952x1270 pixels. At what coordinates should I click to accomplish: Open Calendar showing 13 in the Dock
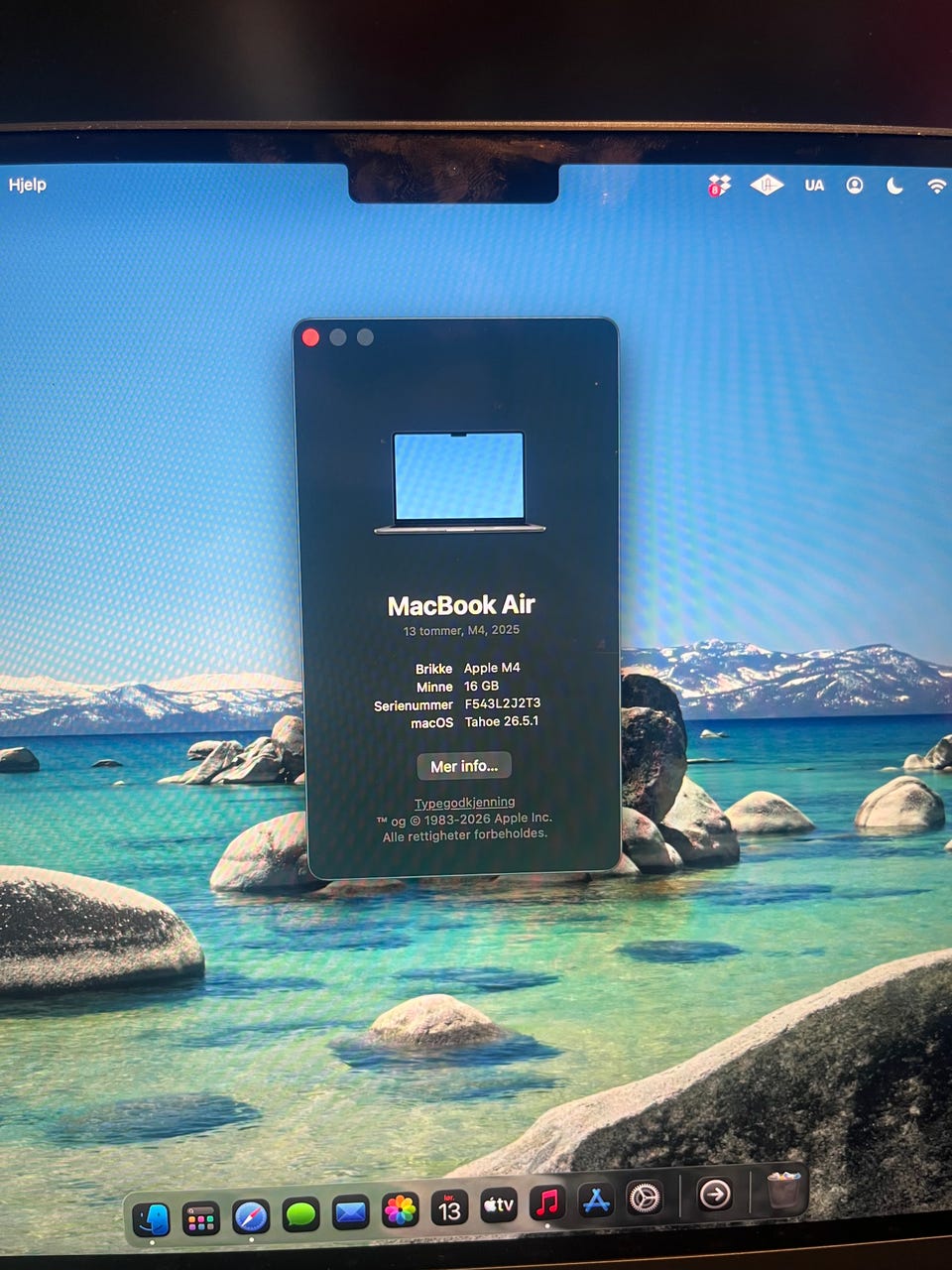click(449, 1207)
